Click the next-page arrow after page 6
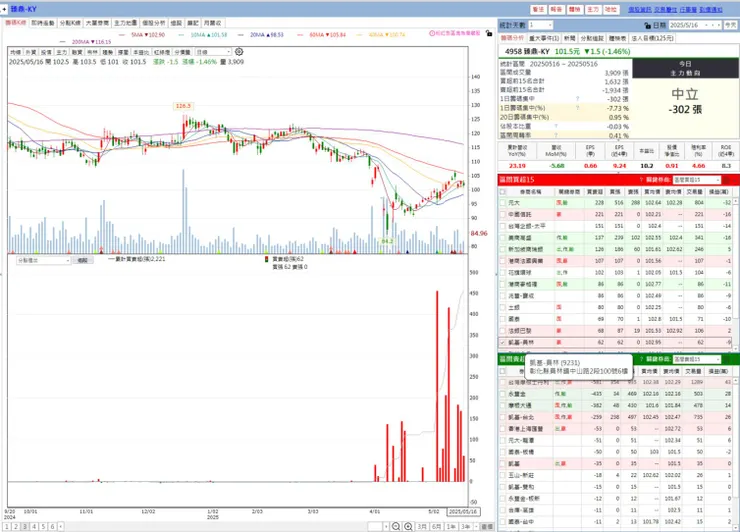The width and height of the screenshot is (740, 532). point(60,526)
